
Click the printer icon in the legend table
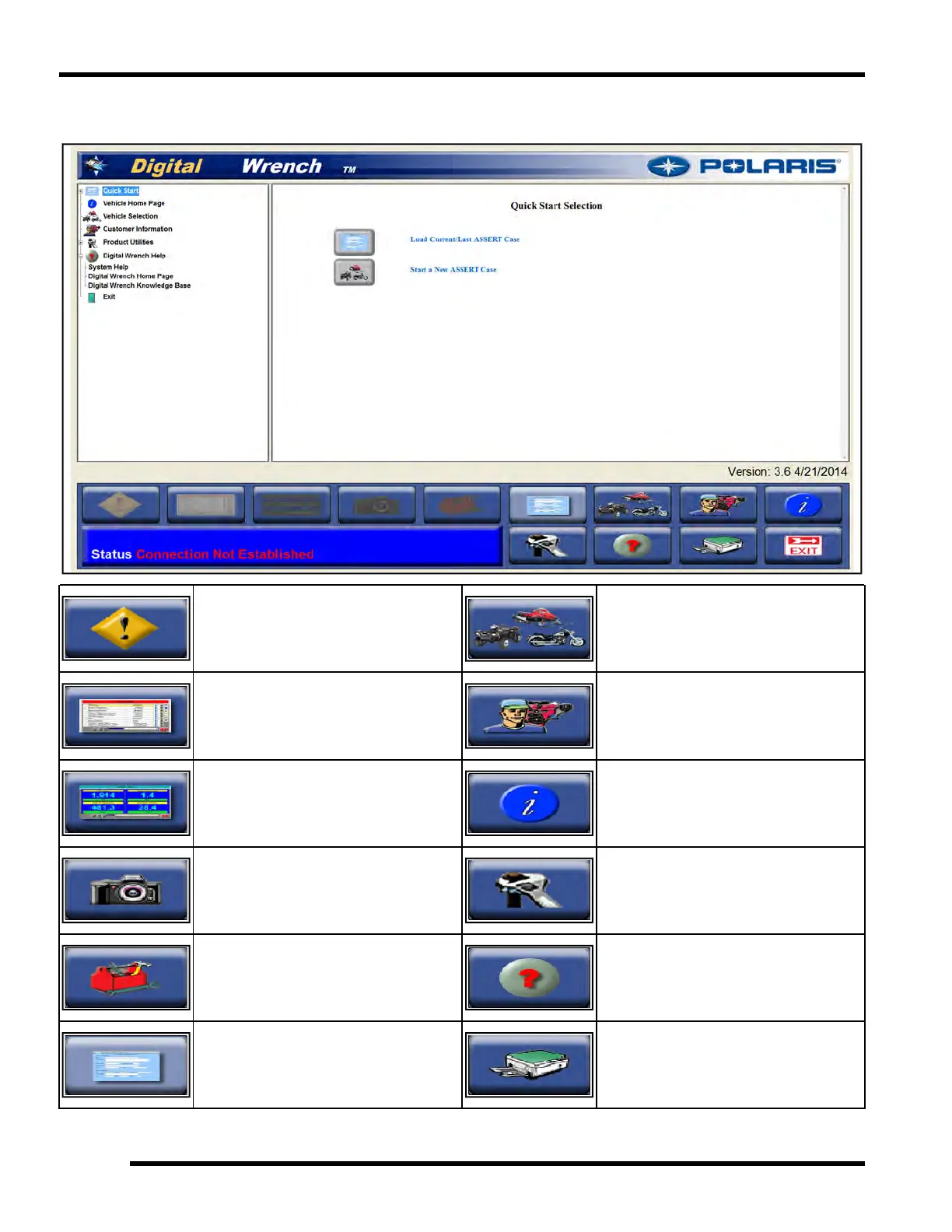[529, 1064]
